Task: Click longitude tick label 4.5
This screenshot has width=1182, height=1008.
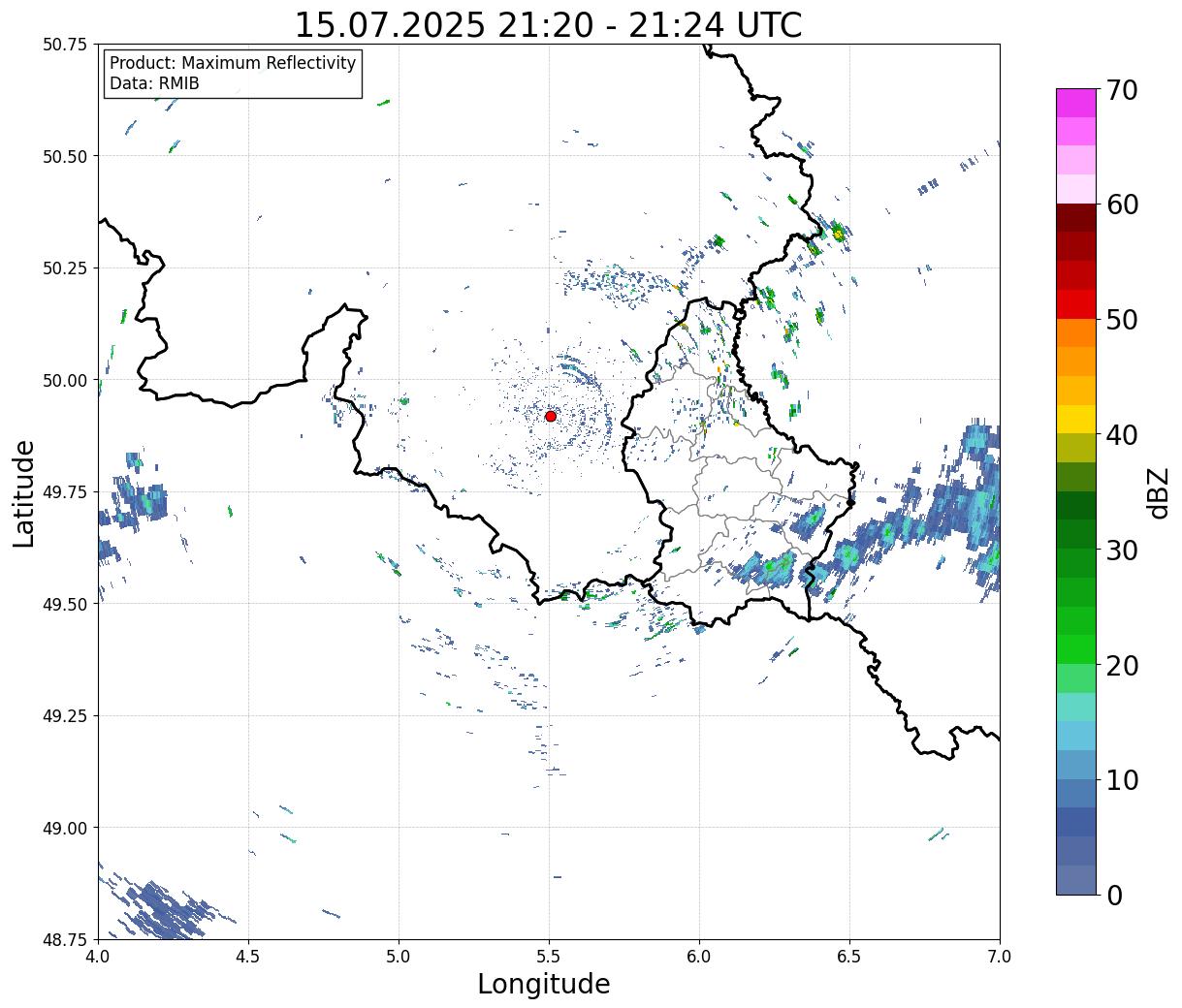Action: tap(248, 956)
